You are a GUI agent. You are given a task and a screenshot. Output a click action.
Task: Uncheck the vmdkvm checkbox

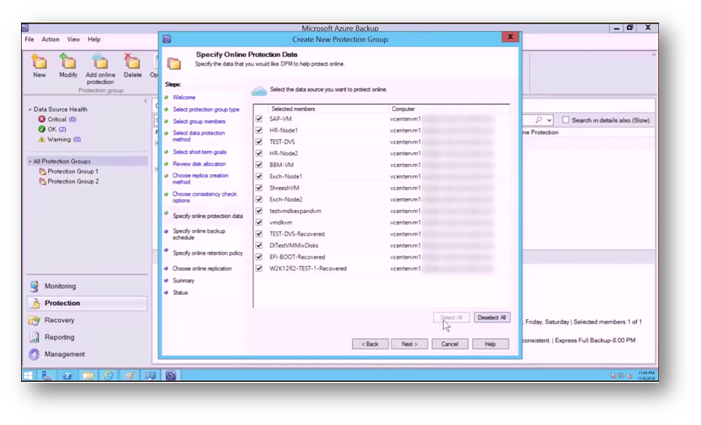[x=259, y=223]
